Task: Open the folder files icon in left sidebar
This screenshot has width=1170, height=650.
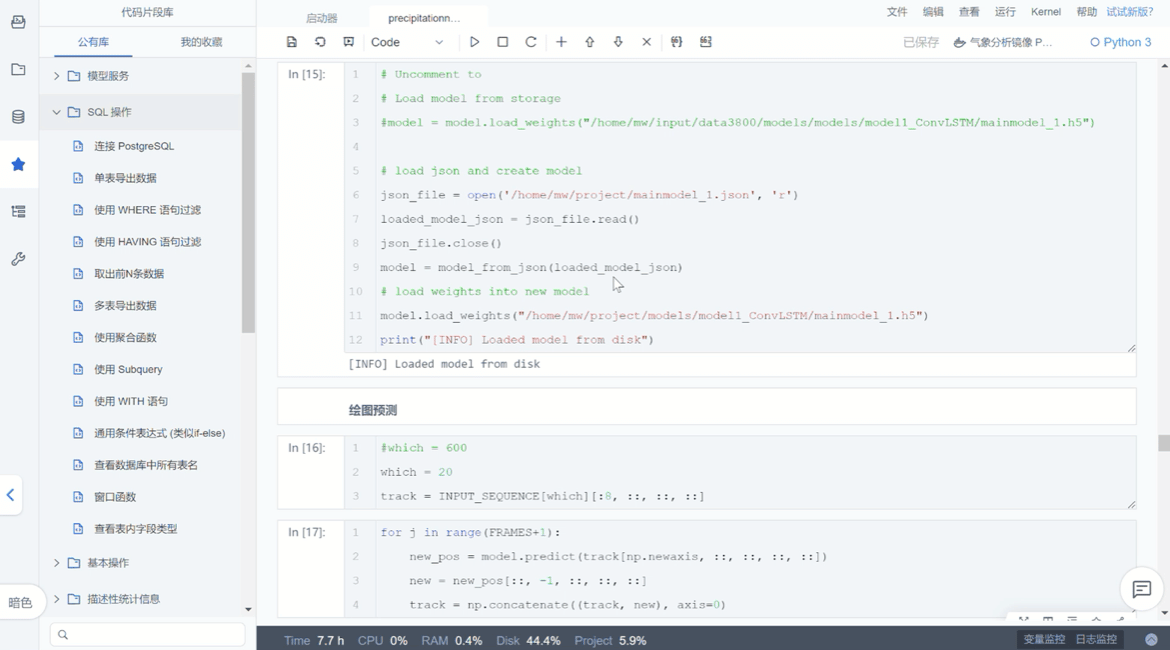Action: tap(19, 69)
